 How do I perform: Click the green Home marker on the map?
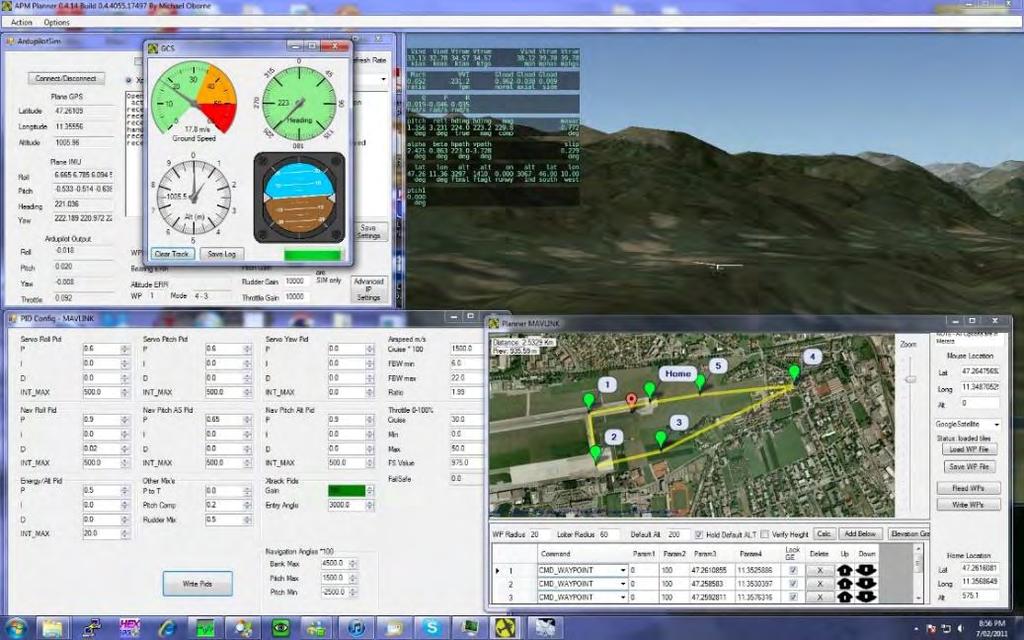(649, 391)
